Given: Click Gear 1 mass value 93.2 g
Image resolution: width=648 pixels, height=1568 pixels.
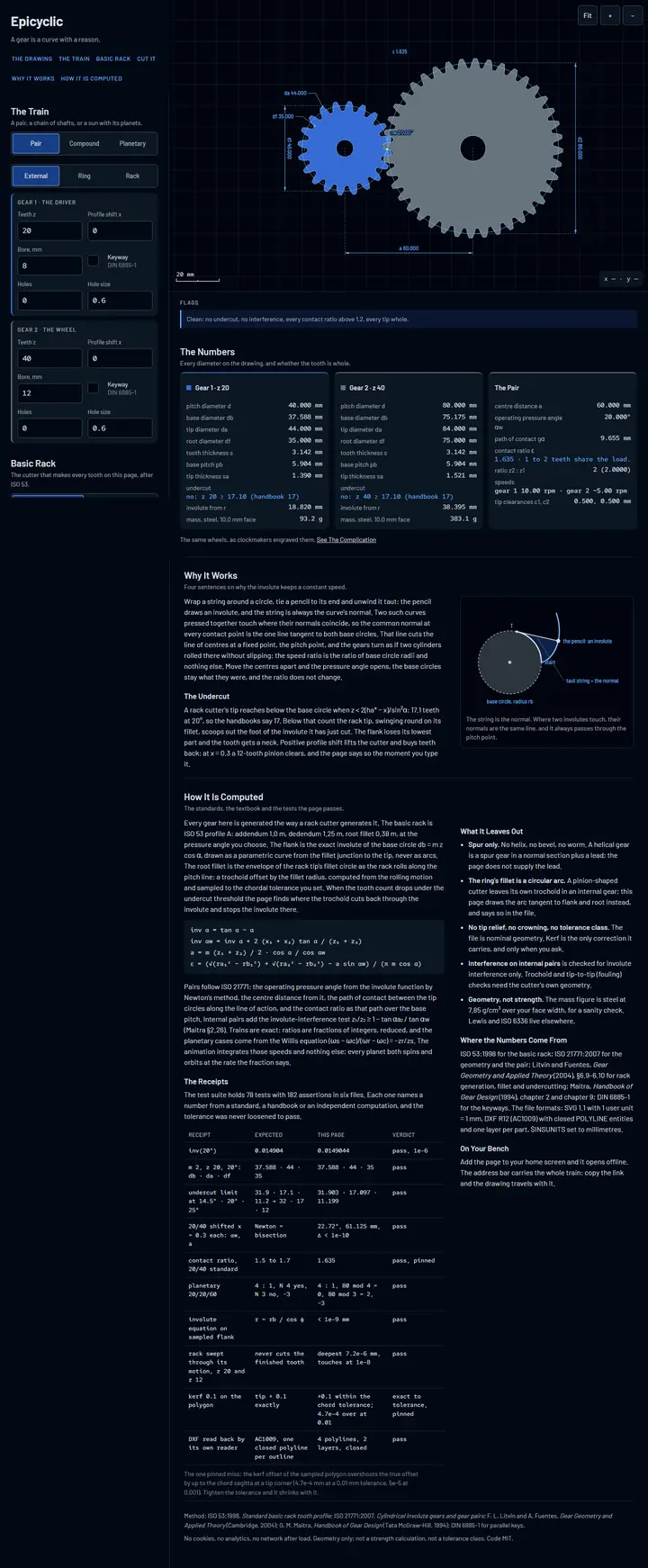Looking at the screenshot, I should click(310, 519).
